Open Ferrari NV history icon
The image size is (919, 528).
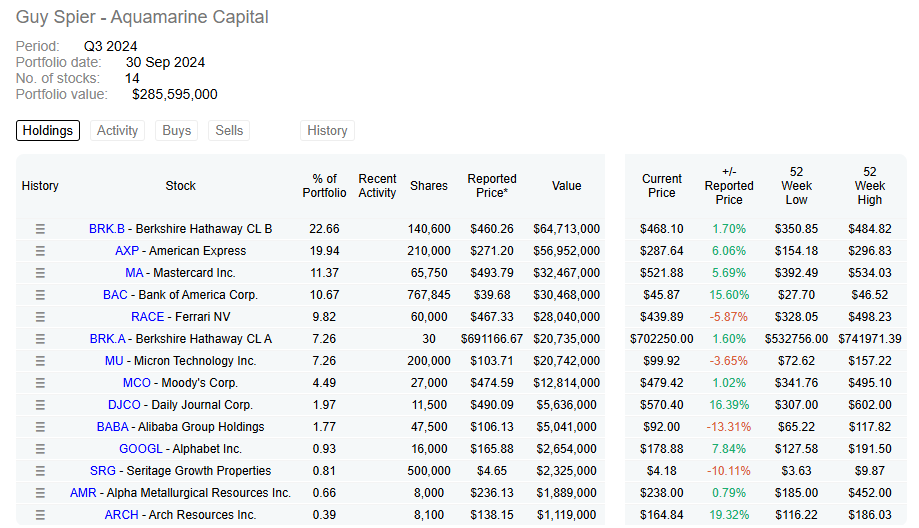[x=40, y=317]
